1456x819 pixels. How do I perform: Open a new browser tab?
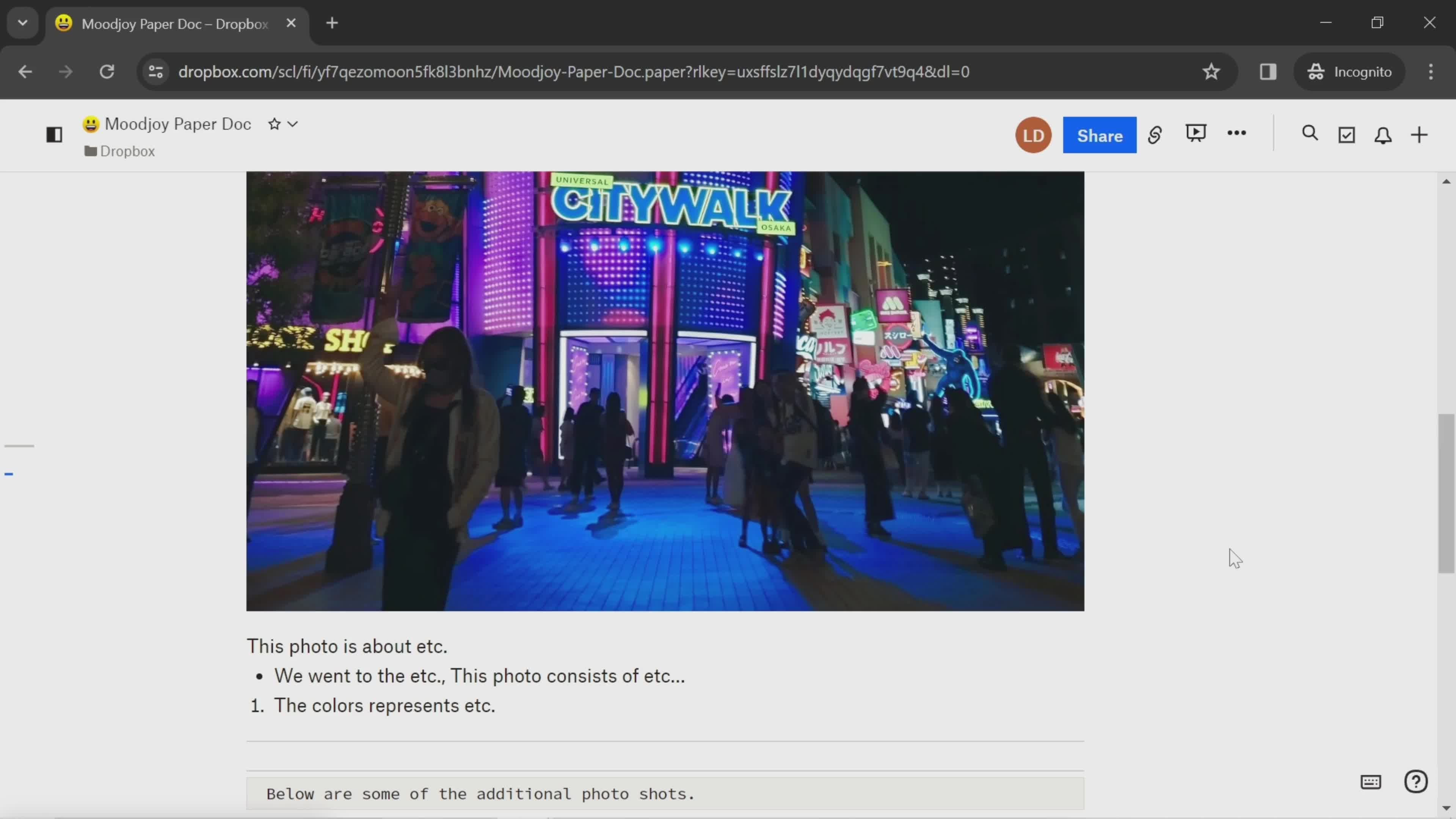point(333,23)
